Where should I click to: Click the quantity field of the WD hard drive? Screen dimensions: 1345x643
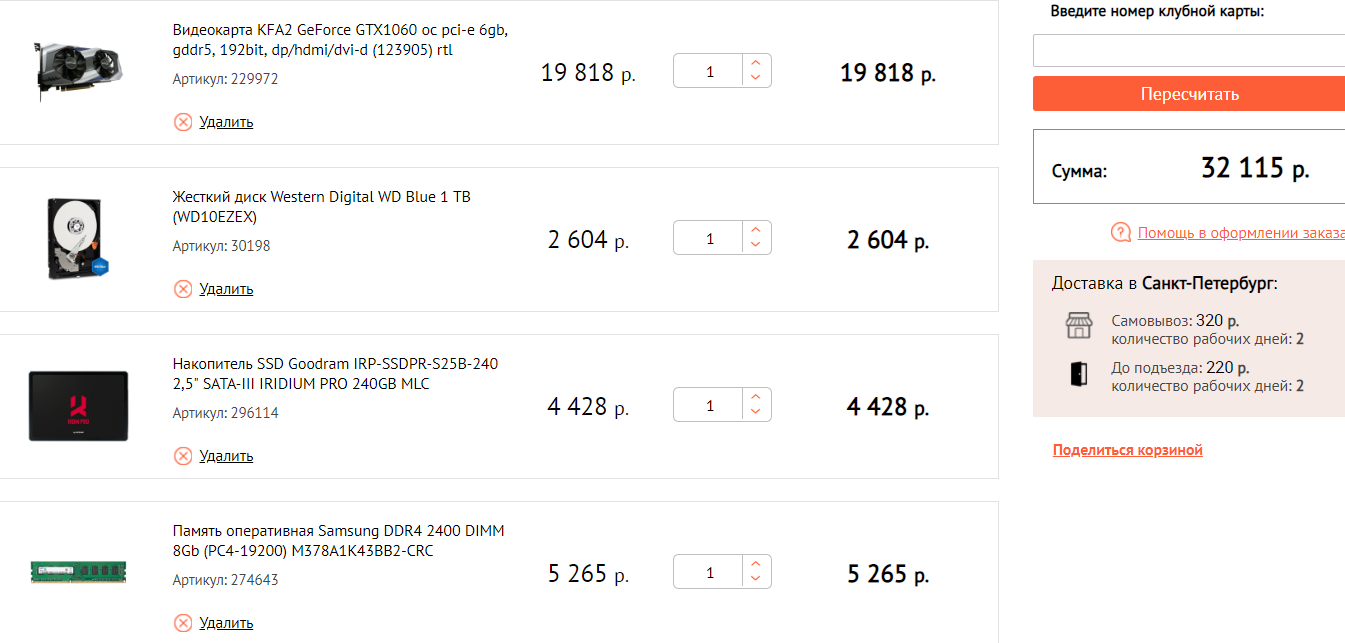709,239
